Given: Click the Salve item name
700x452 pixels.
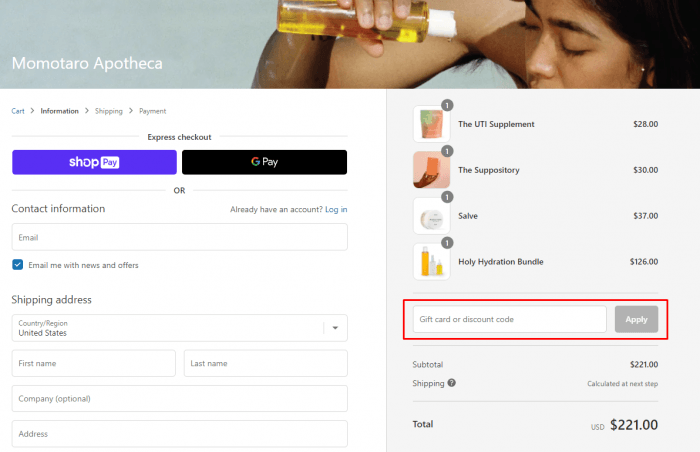Looking at the screenshot, I should 468,216.
